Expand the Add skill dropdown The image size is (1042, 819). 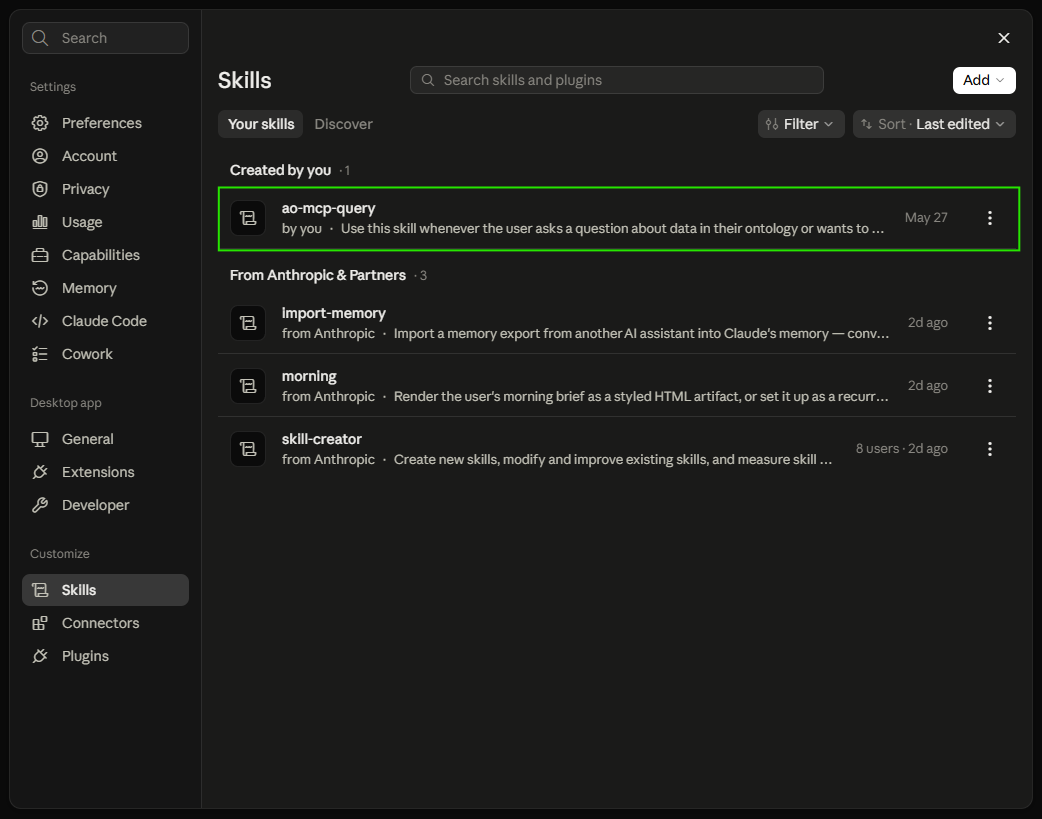click(984, 80)
